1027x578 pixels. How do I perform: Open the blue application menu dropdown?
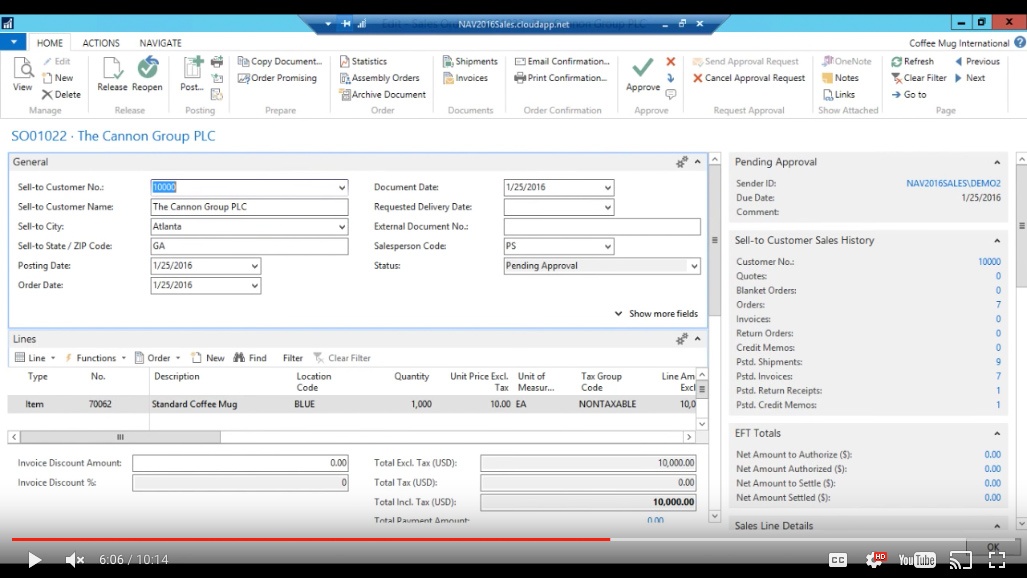click(13, 43)
